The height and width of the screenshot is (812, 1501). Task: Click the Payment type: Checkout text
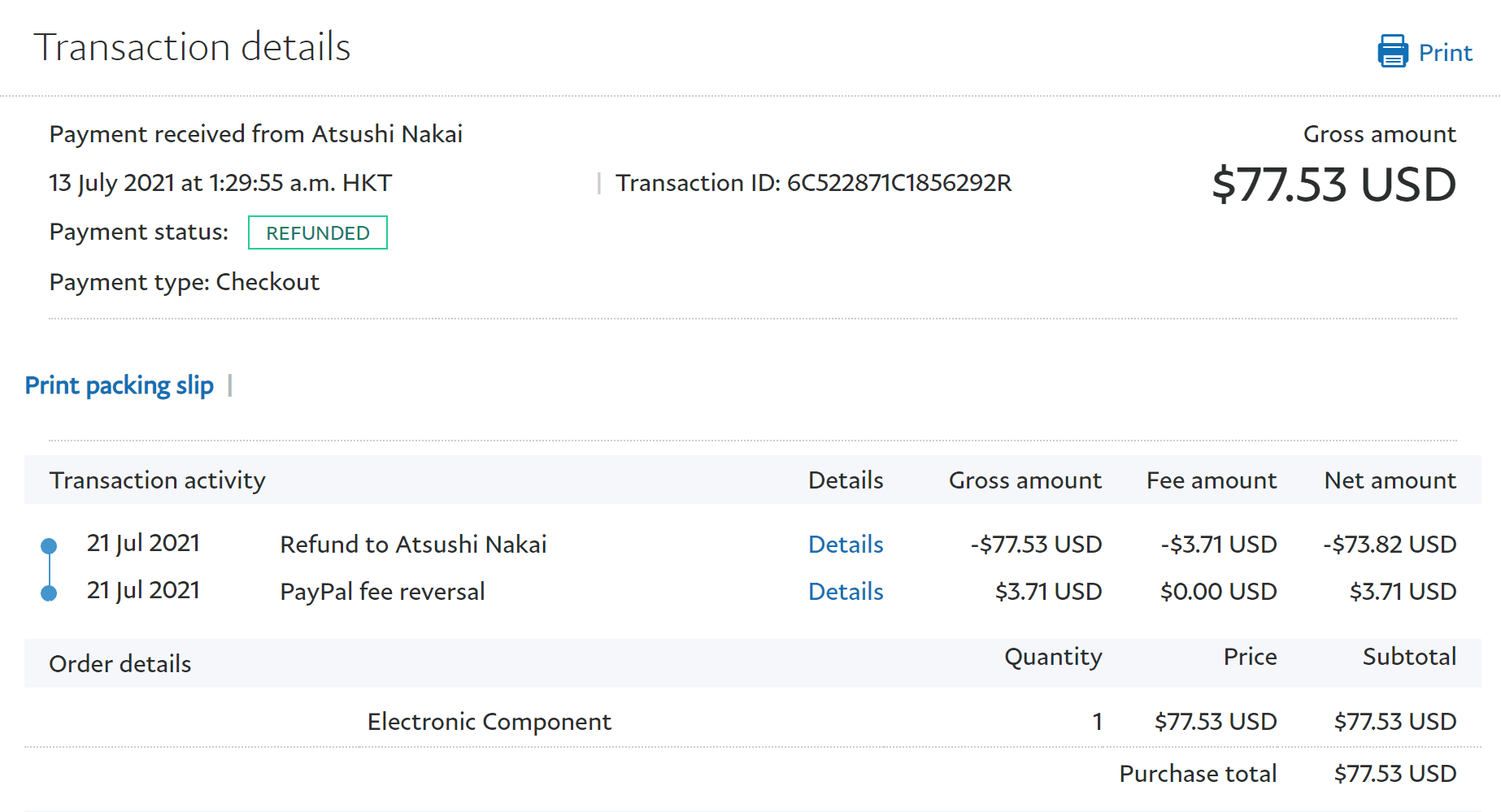pos(185,282)
